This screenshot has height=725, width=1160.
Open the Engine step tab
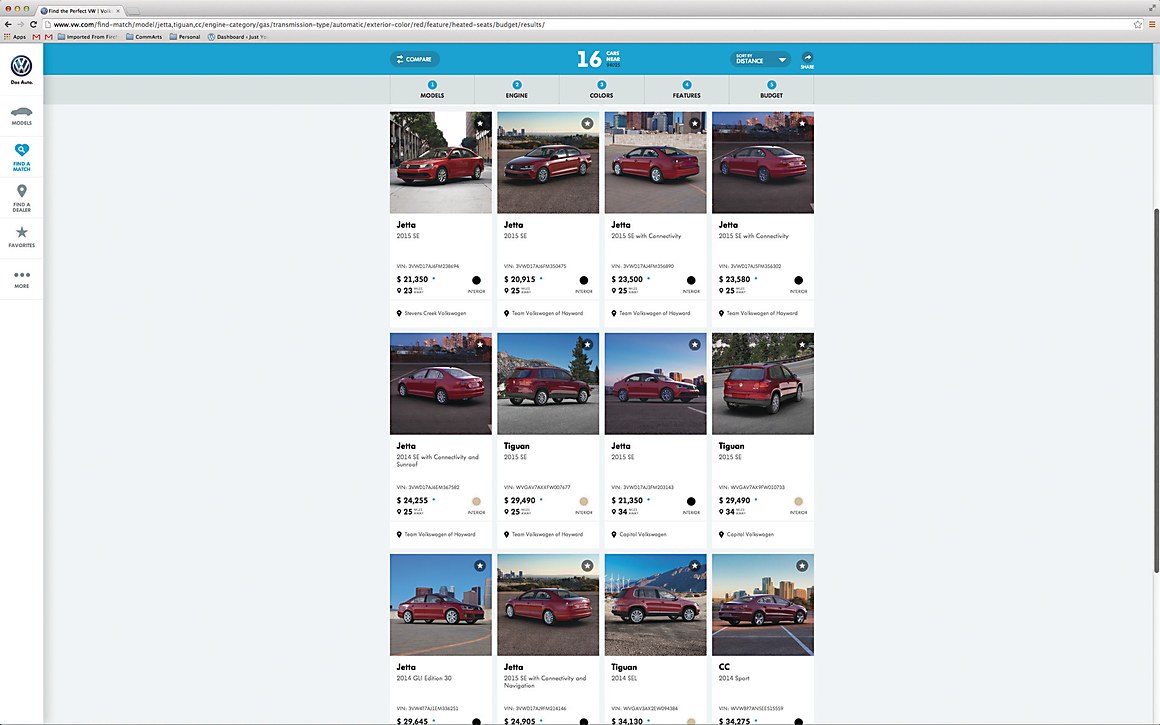[x=516, y=90]
